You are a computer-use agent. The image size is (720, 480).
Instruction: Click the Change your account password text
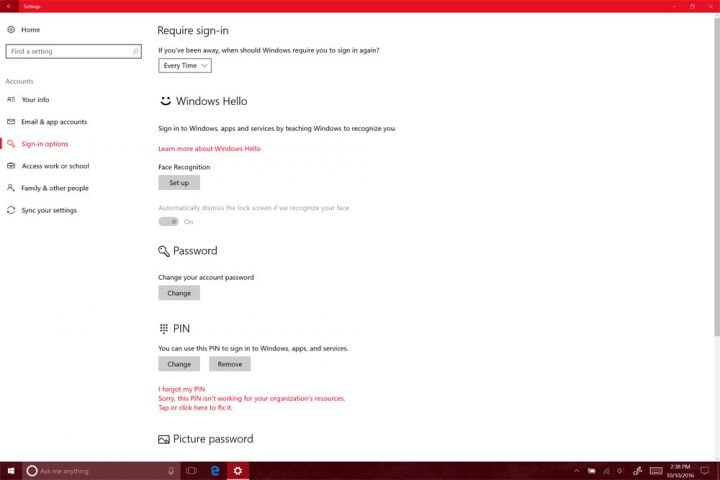206,277
